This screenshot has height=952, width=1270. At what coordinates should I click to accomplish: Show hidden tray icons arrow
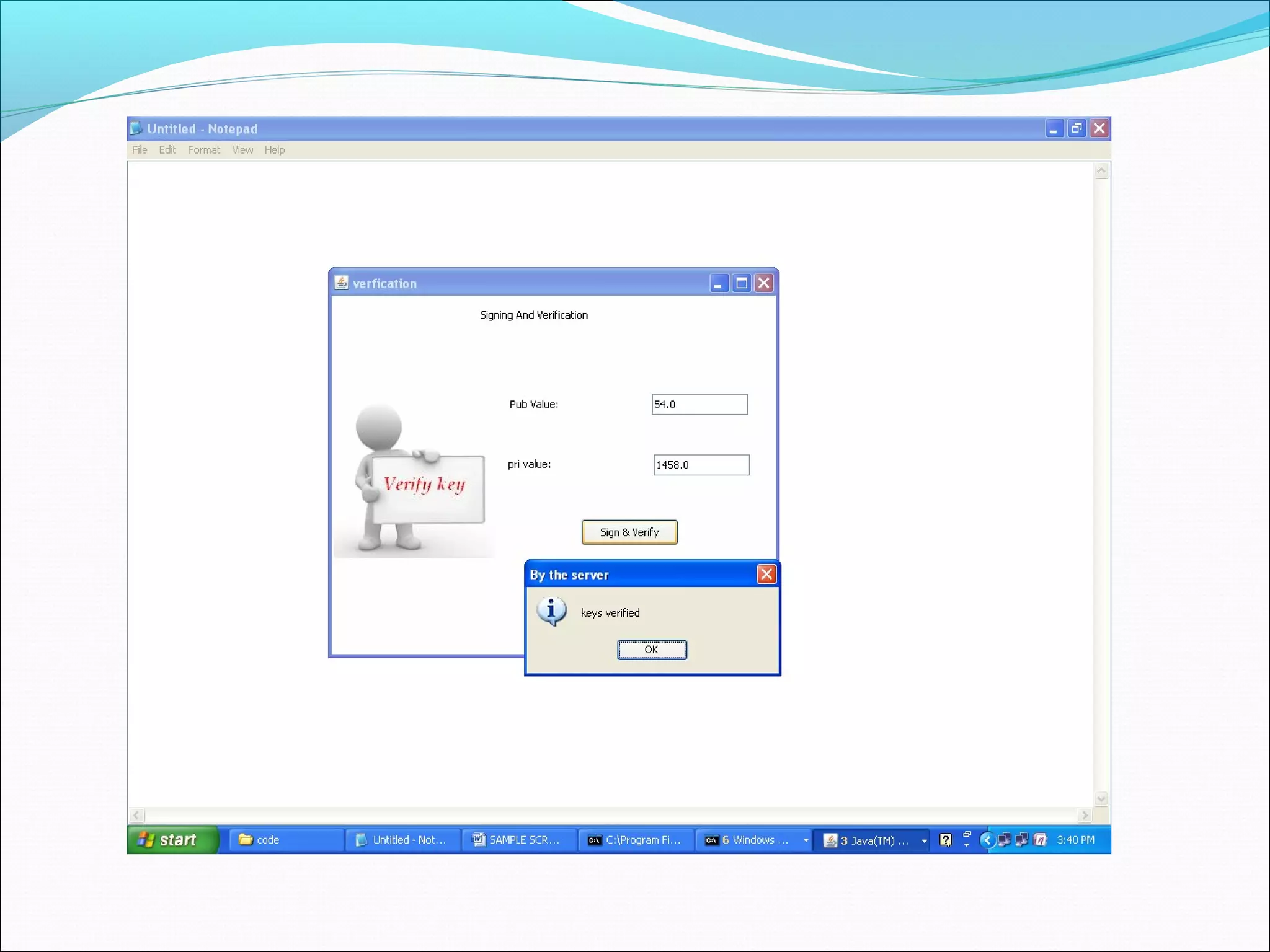click(987, 840)
